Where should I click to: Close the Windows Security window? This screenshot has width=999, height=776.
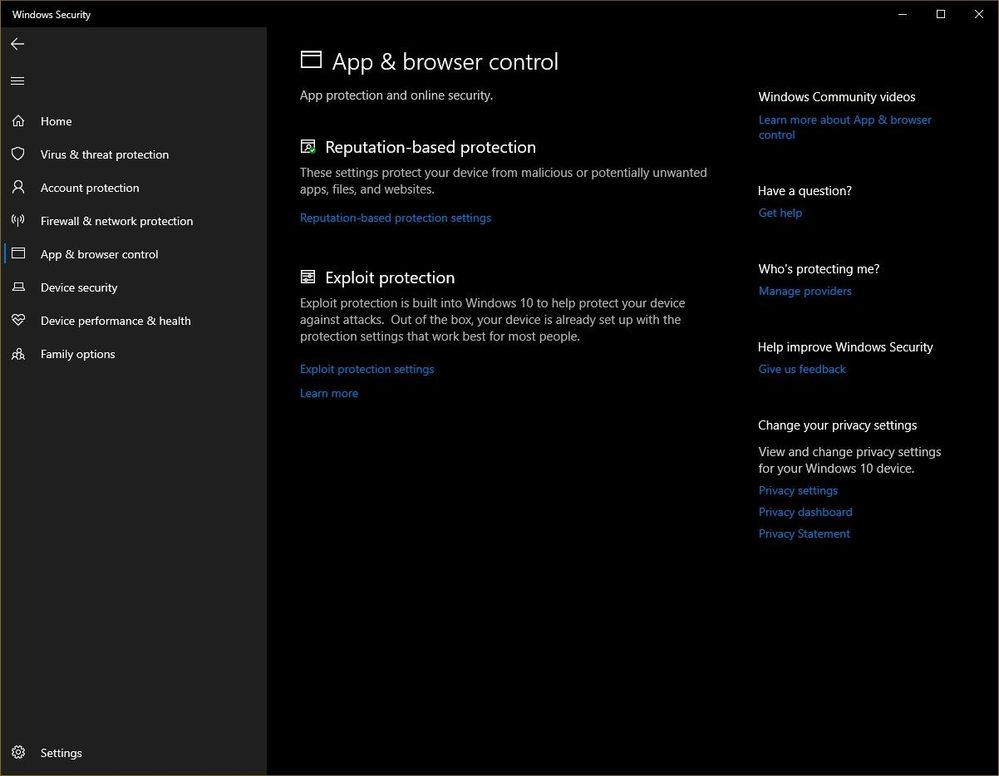(979, 14)
